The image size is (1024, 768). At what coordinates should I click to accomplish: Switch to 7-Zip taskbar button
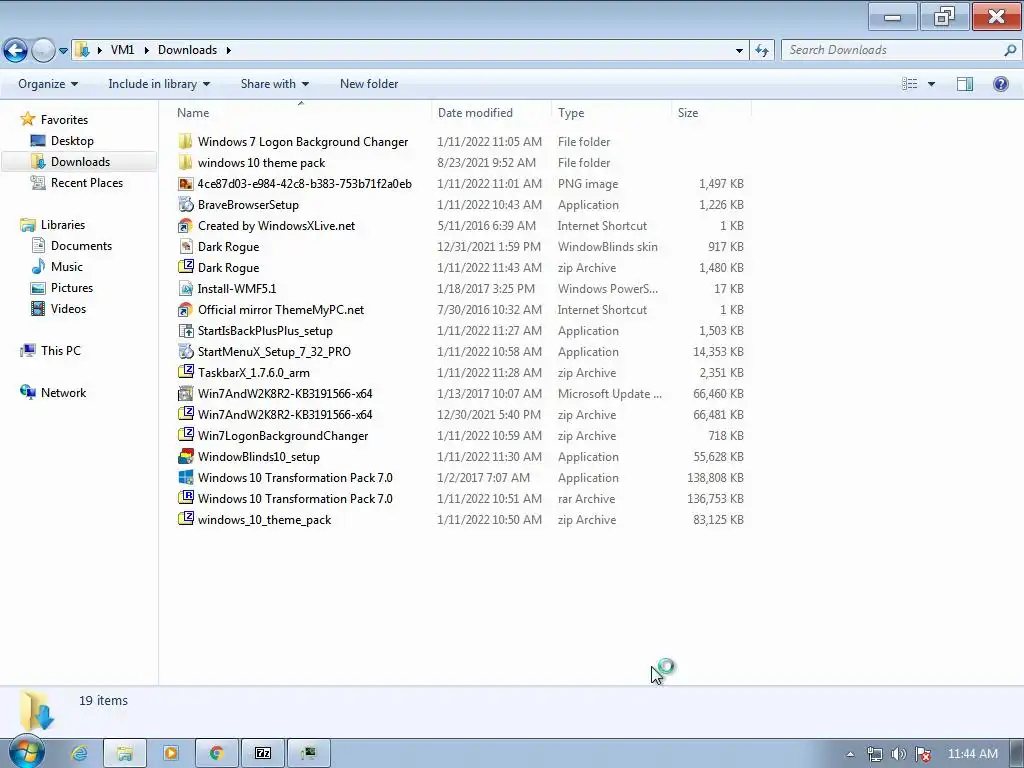pyautogui.click(x=263, y=754)
